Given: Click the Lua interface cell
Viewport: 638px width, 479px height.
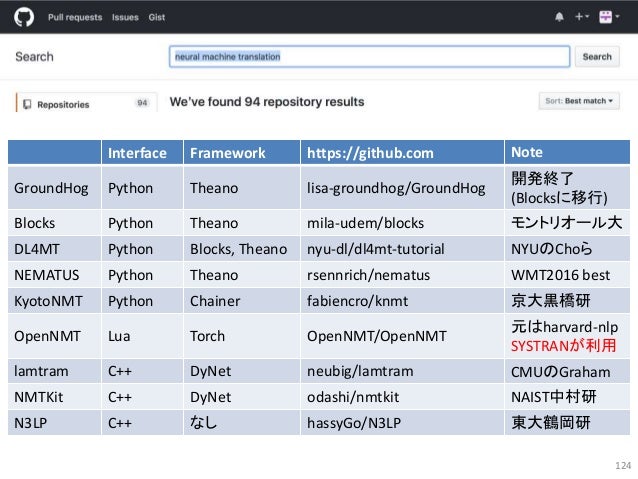Looking at the screenshot, I should coord(119,336).
